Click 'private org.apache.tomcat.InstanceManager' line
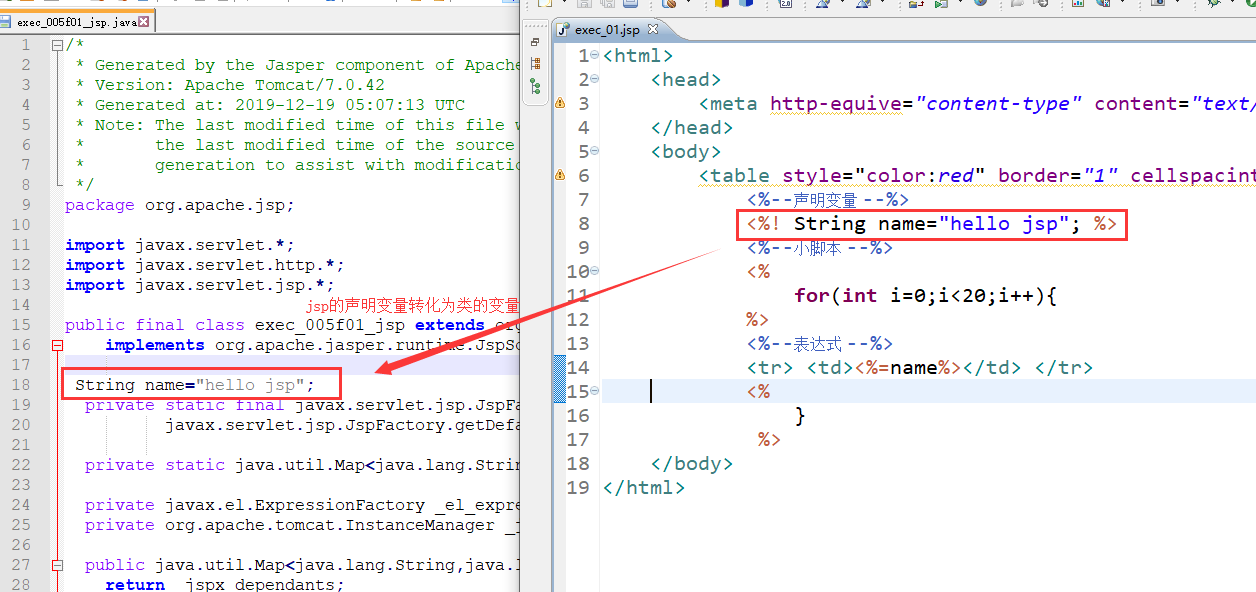Viewport: 1256px width, 592px height. click(x=302, y=525)
